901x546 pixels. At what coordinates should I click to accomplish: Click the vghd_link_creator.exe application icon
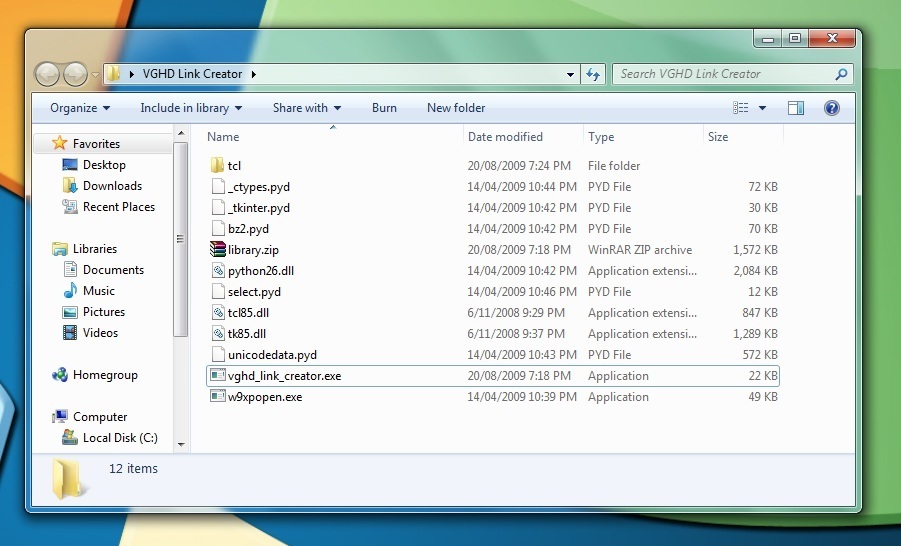218,376
